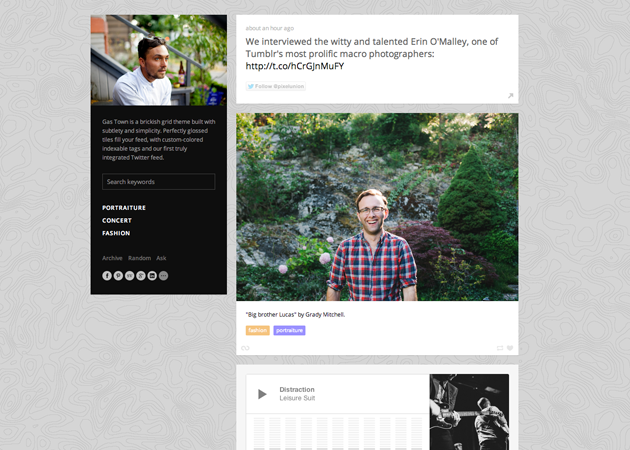The width and height of the screenshot is (630, 450).
Task: Select the Portraiture category in sidebar
Action: coord(124,208)
